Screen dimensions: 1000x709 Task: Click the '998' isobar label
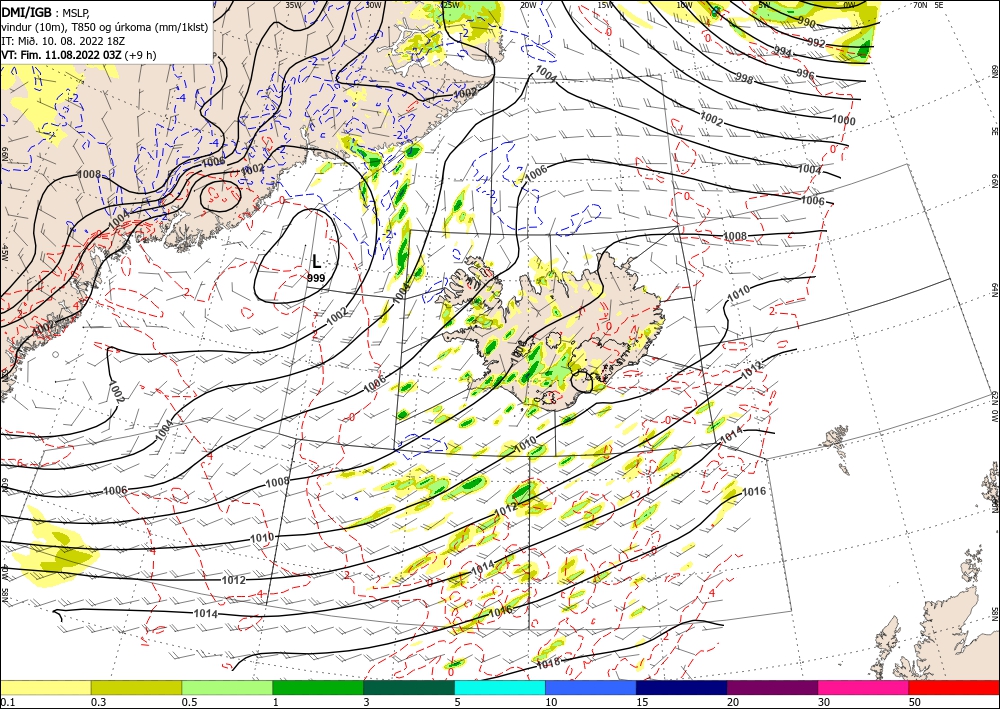point(744,79)
